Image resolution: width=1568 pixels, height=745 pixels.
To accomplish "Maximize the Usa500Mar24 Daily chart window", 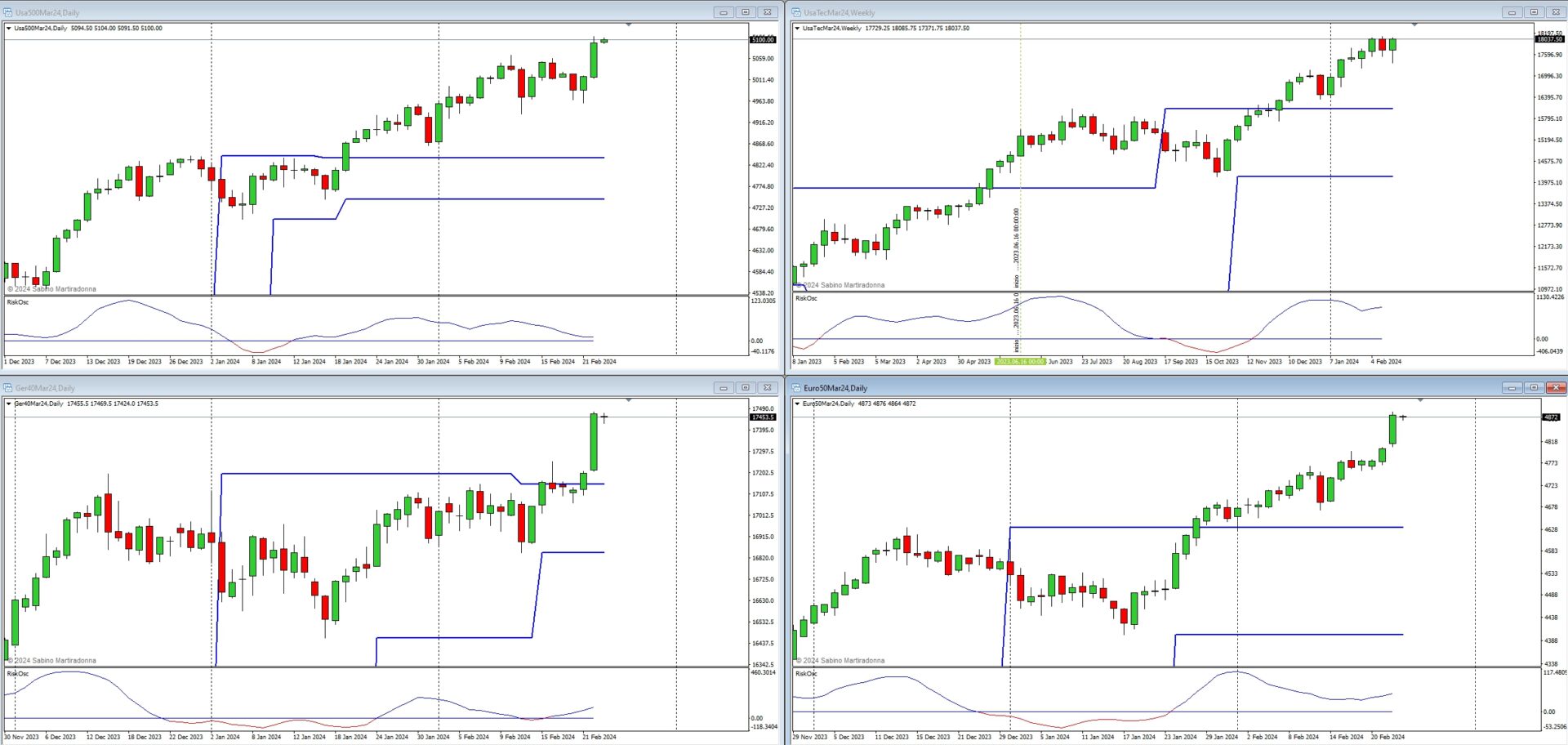I will tap(745, 12).
